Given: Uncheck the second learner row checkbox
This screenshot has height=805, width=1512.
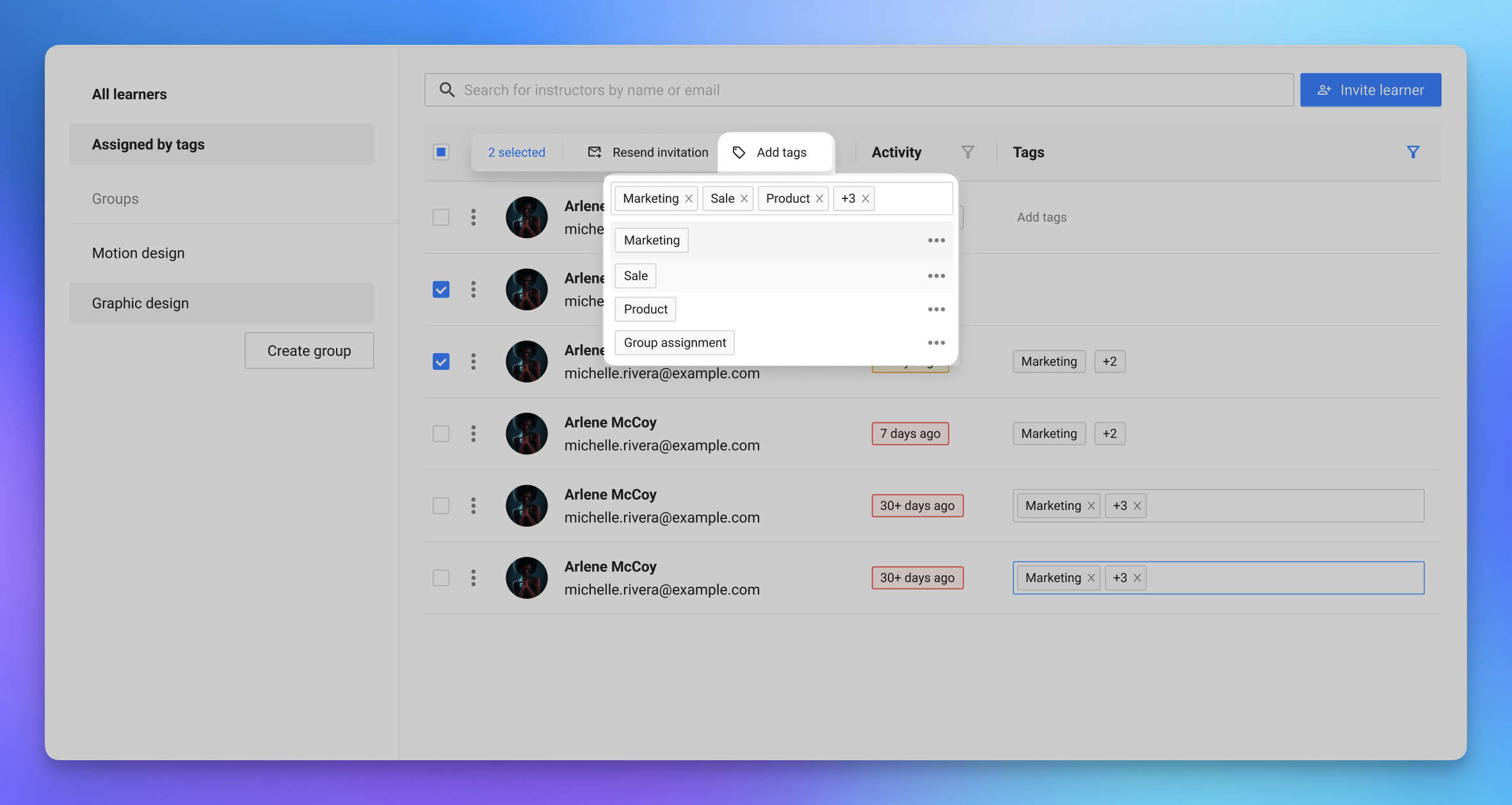Looking at the screenshot, I should tap(441, 289).
